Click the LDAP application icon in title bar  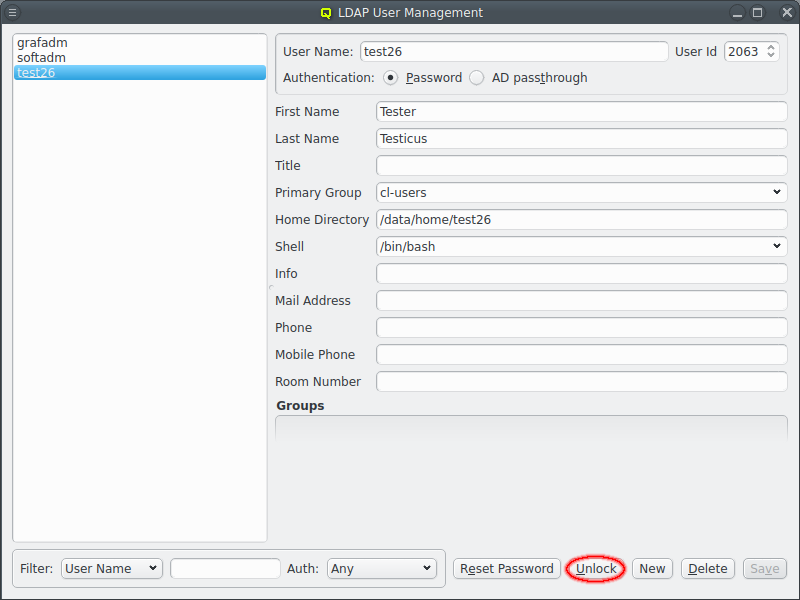coord(325,13)
